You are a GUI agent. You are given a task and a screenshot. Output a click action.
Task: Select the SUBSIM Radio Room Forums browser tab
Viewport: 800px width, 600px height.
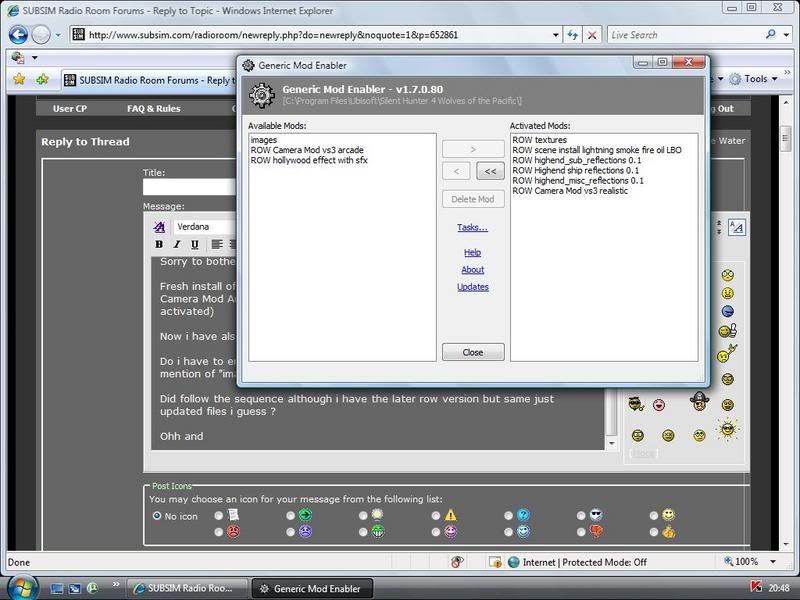(x=149, y=80)
